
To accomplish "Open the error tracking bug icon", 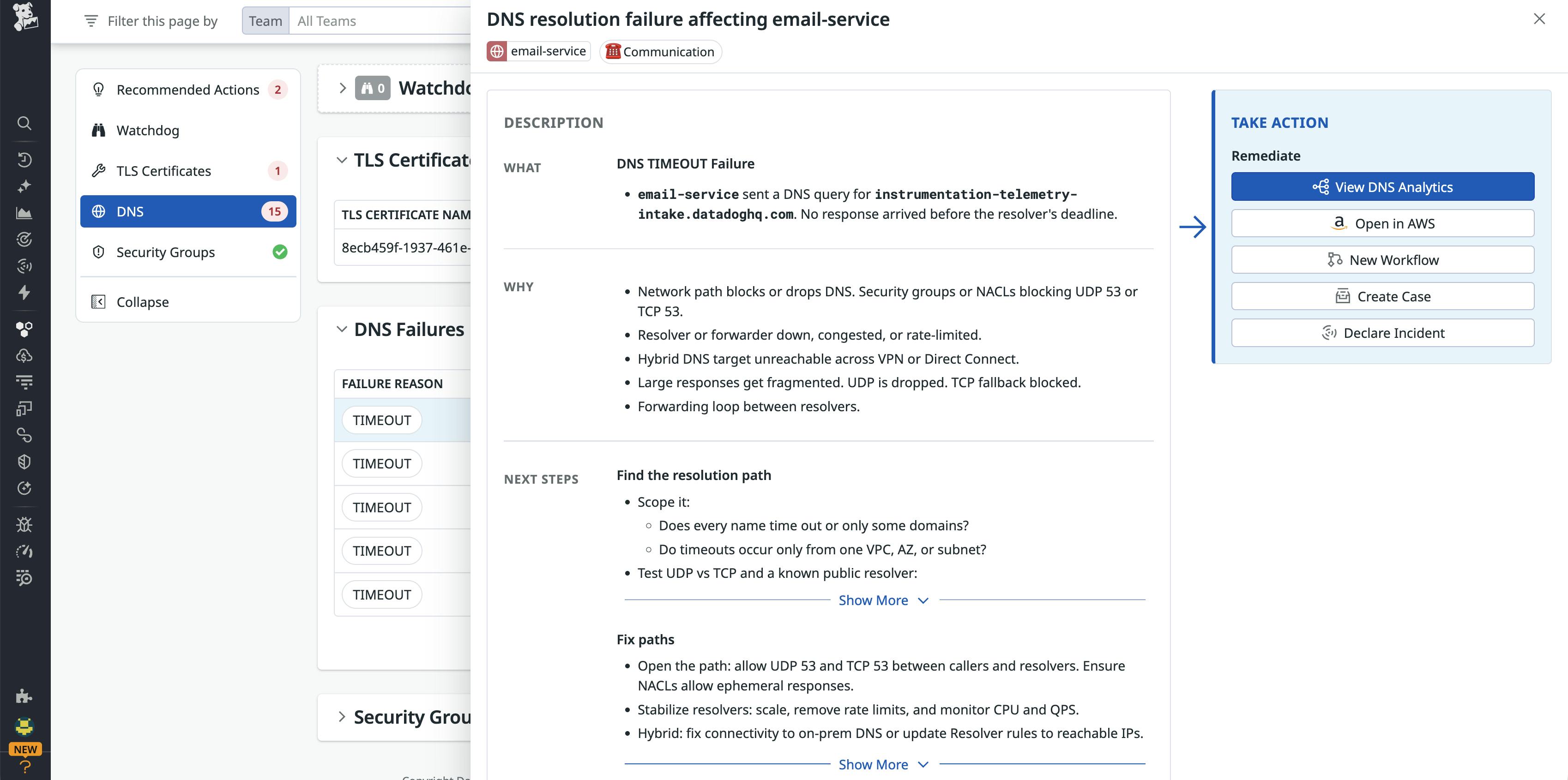I will coord(24,524).
